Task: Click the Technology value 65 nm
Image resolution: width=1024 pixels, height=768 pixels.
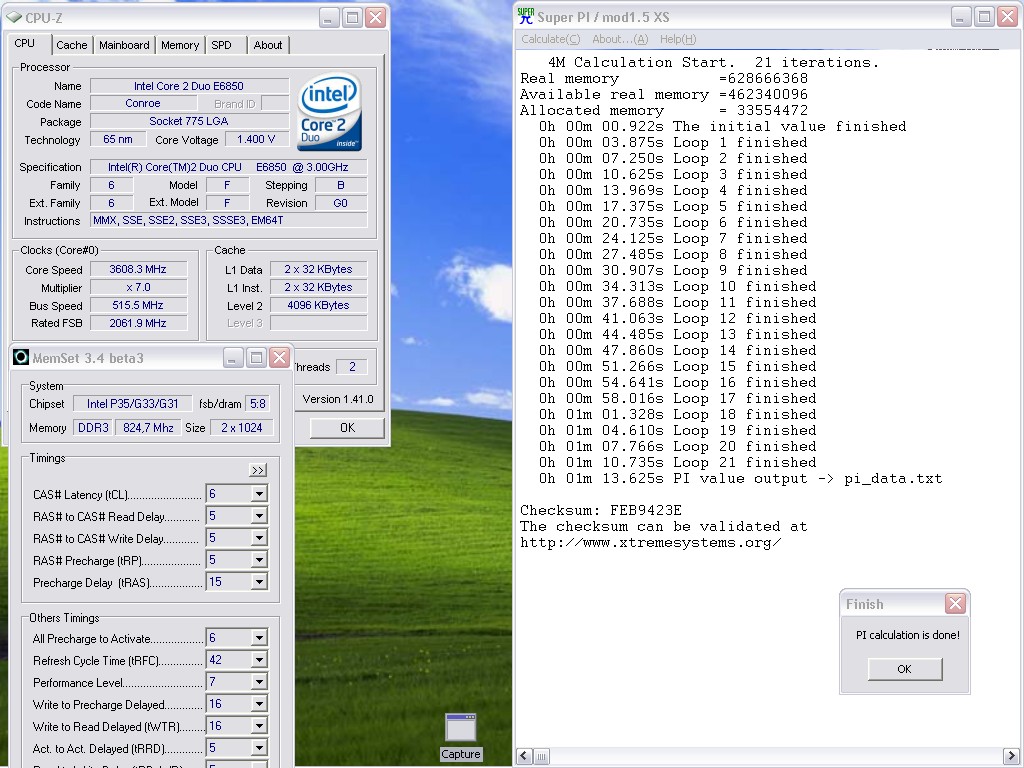Action: pos(118,139)
